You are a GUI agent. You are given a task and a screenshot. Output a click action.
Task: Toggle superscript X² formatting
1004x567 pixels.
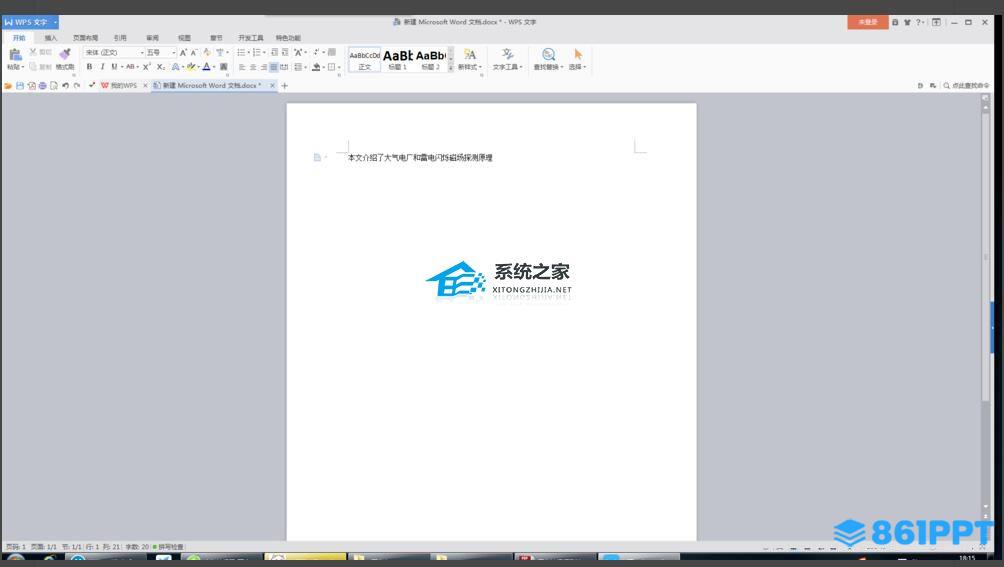(x=147, y=67)
